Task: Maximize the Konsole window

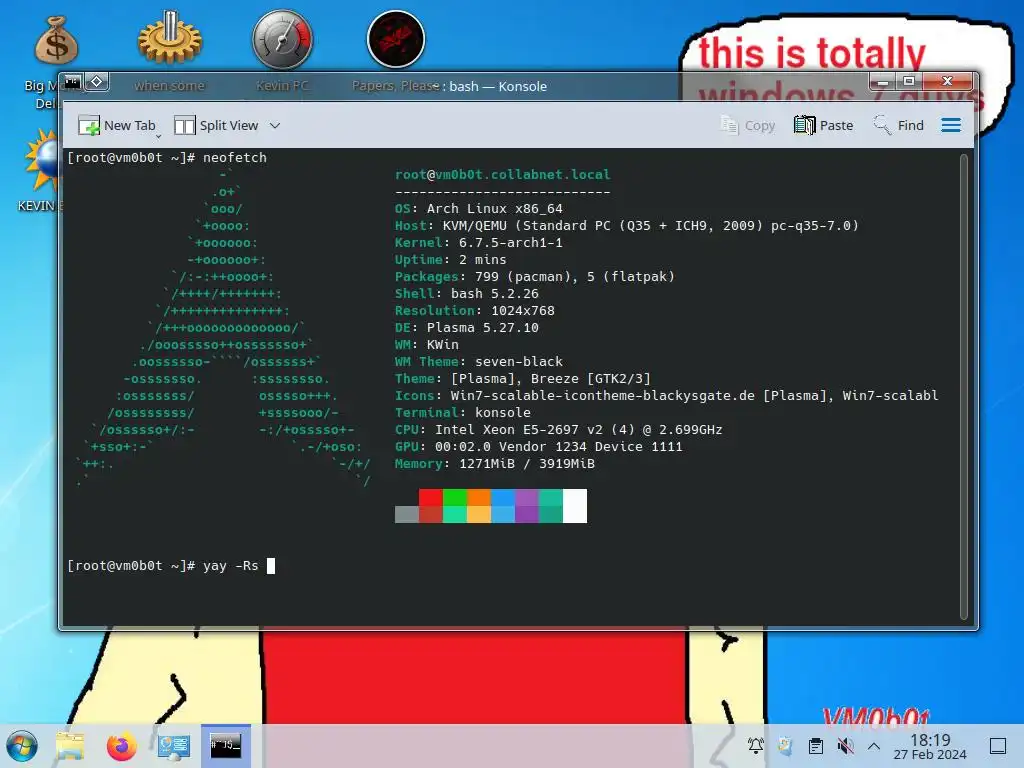Action: tap(908, 82)
